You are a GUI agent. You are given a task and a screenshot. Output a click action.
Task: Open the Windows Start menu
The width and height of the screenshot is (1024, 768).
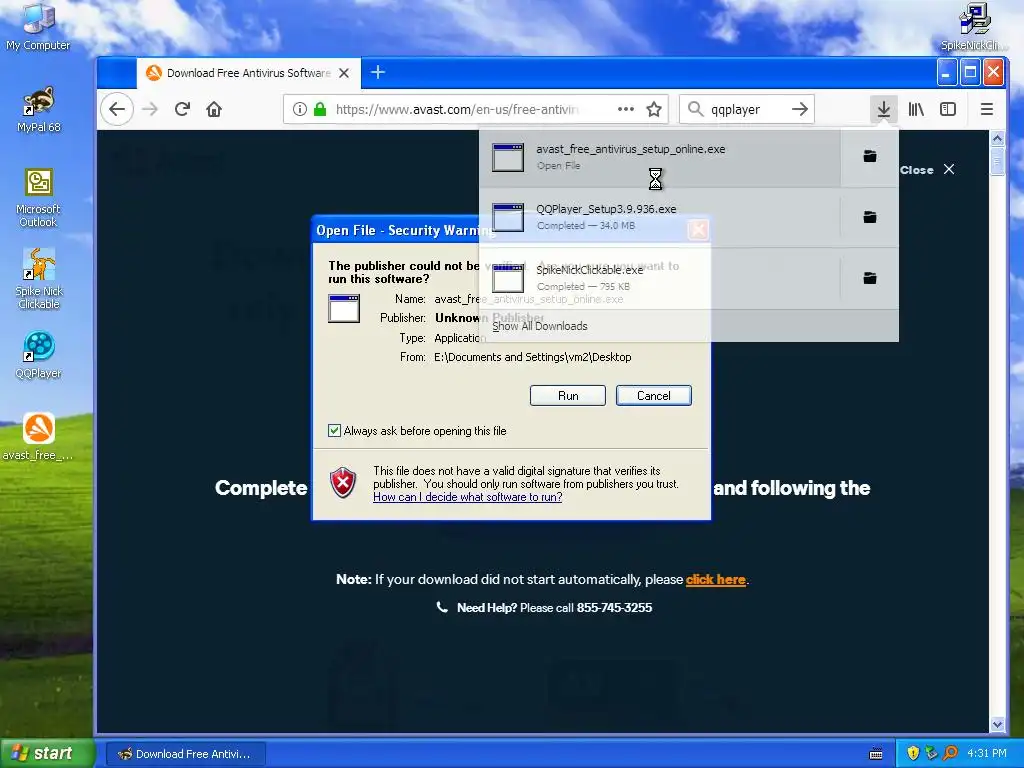coord(47,753)
